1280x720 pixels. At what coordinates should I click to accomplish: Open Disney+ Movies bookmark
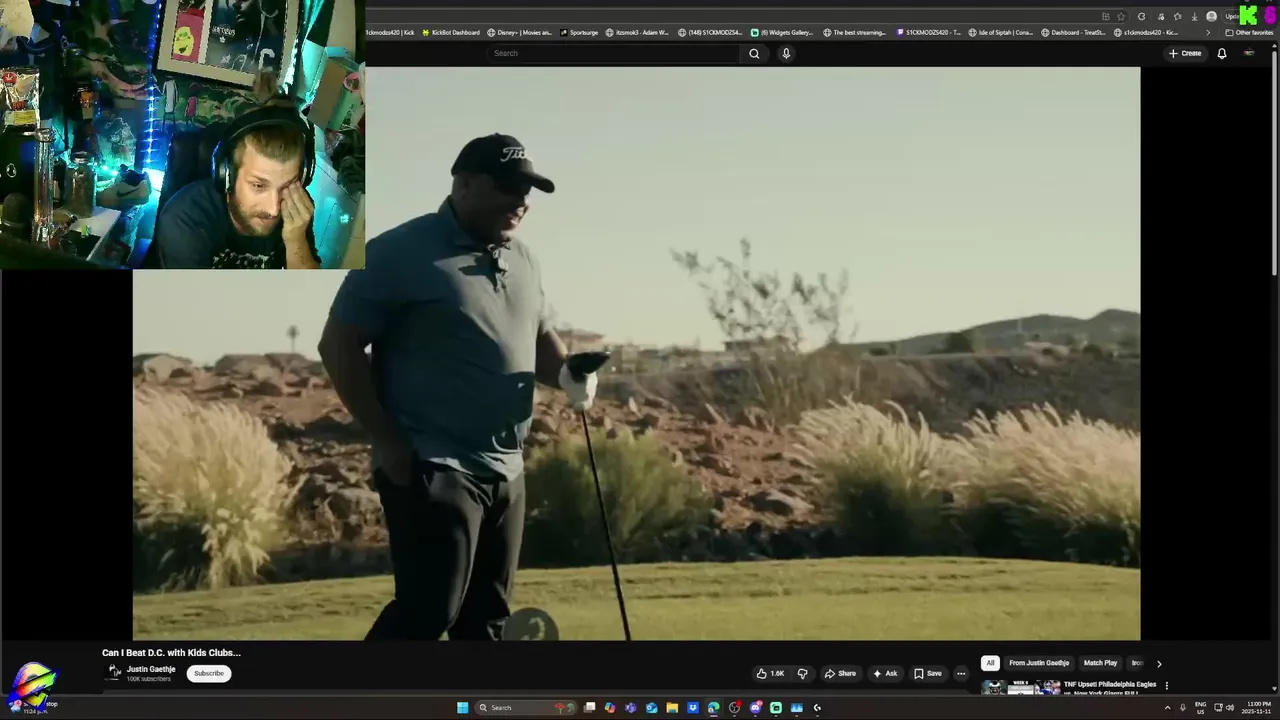pos(520,32)
